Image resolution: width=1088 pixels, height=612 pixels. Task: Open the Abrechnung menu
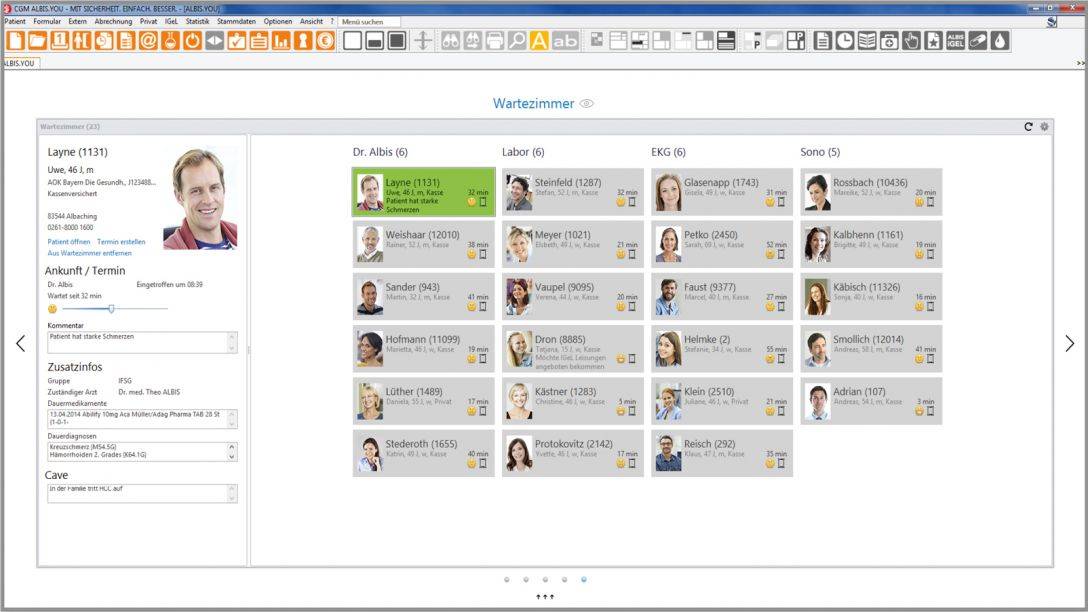point(112,21)
